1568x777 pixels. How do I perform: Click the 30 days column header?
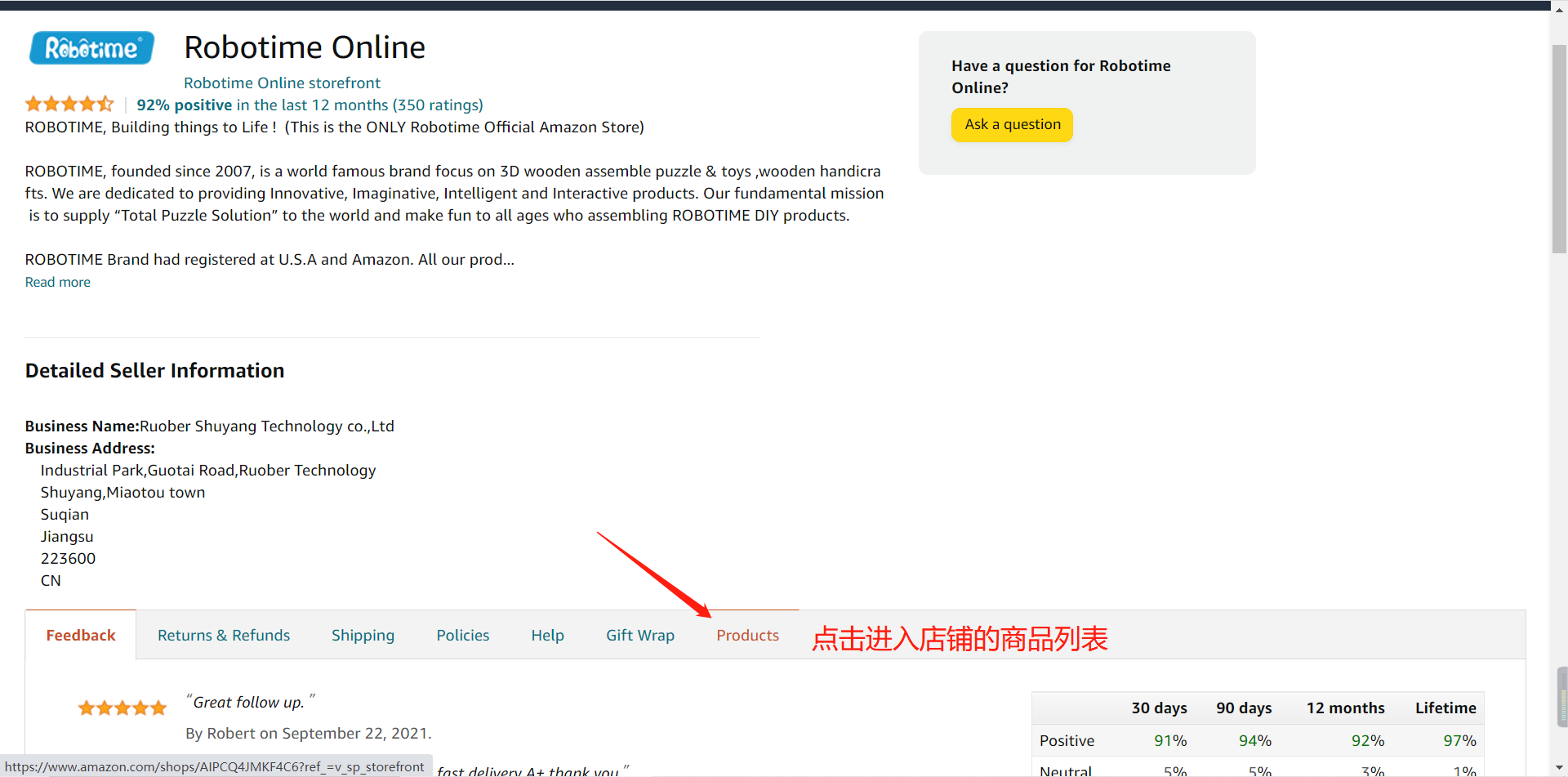tap(1159, 708)
